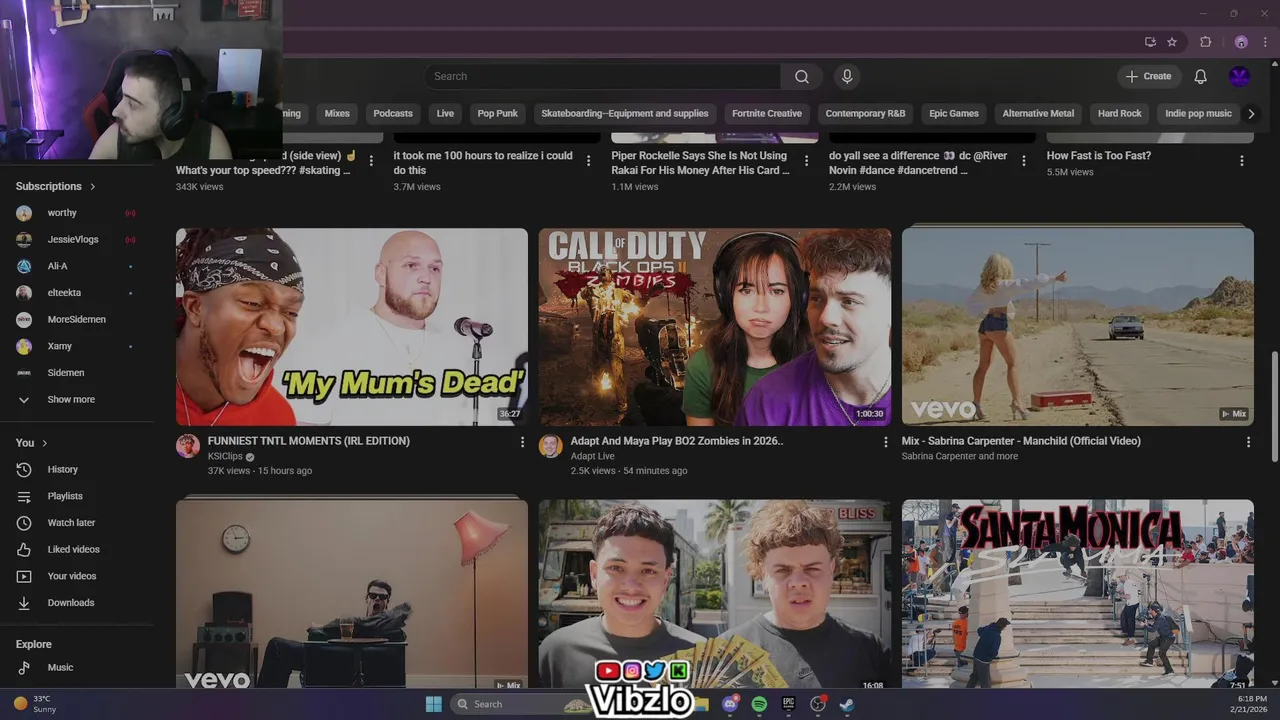Screen dimensions: 1280x720
Task: Open options menu for Sabrina Carpenter mix
Action: pos(1248,442)
